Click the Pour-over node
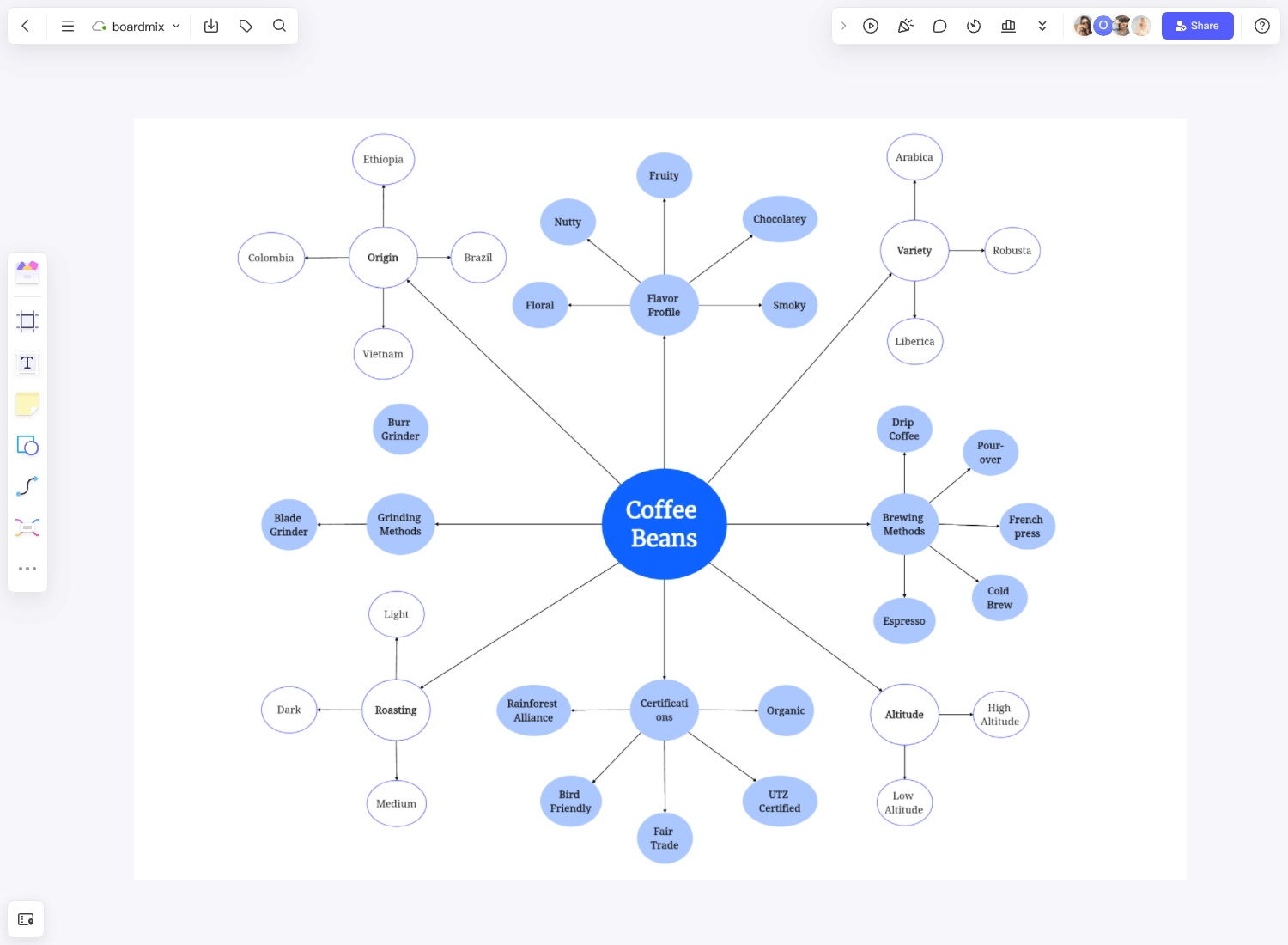This screenshot has width=1288, height=945. (990, 453)
